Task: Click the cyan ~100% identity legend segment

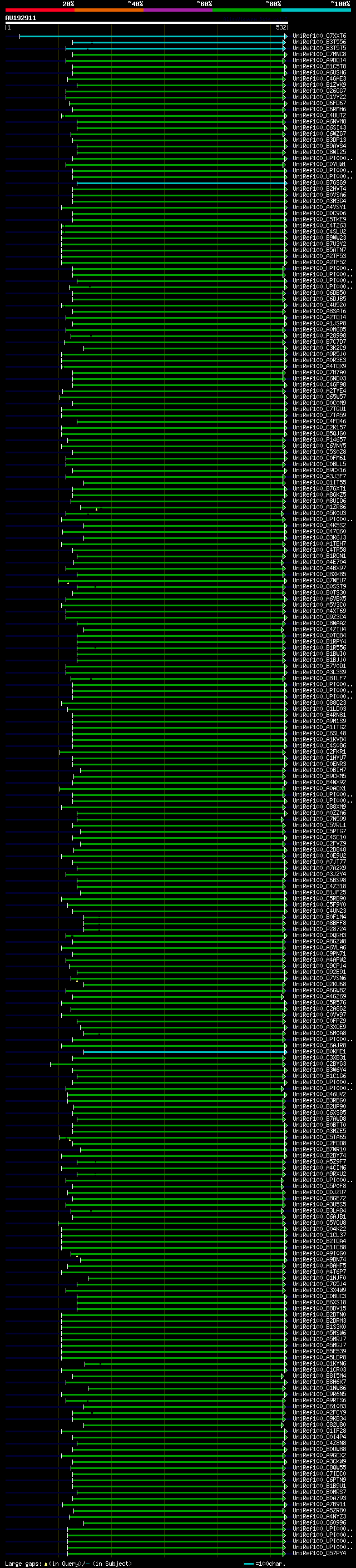Action: tap(316, 10)
